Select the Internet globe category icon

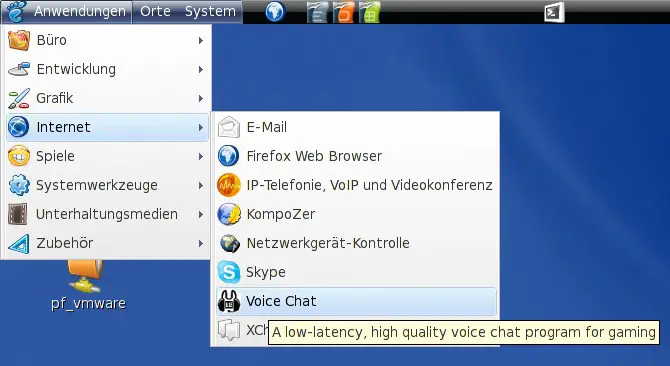pyautogui.click(x=19, y=127)
